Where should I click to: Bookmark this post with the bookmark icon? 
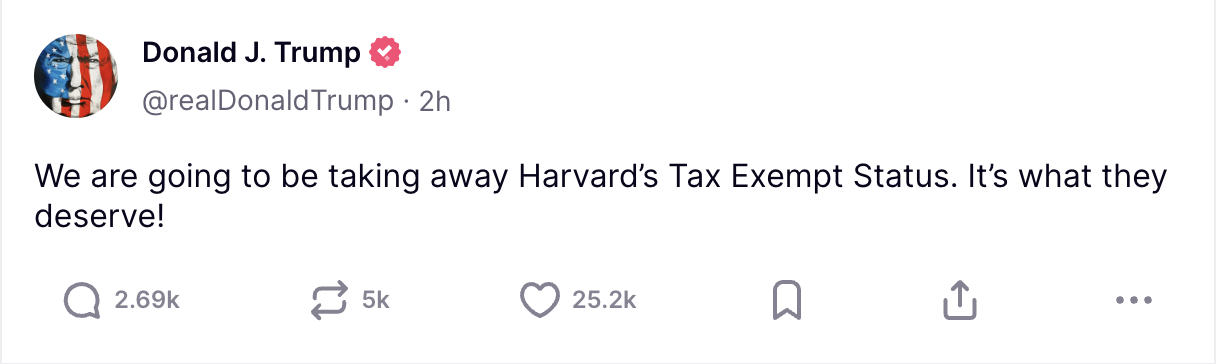coord(788,300)
